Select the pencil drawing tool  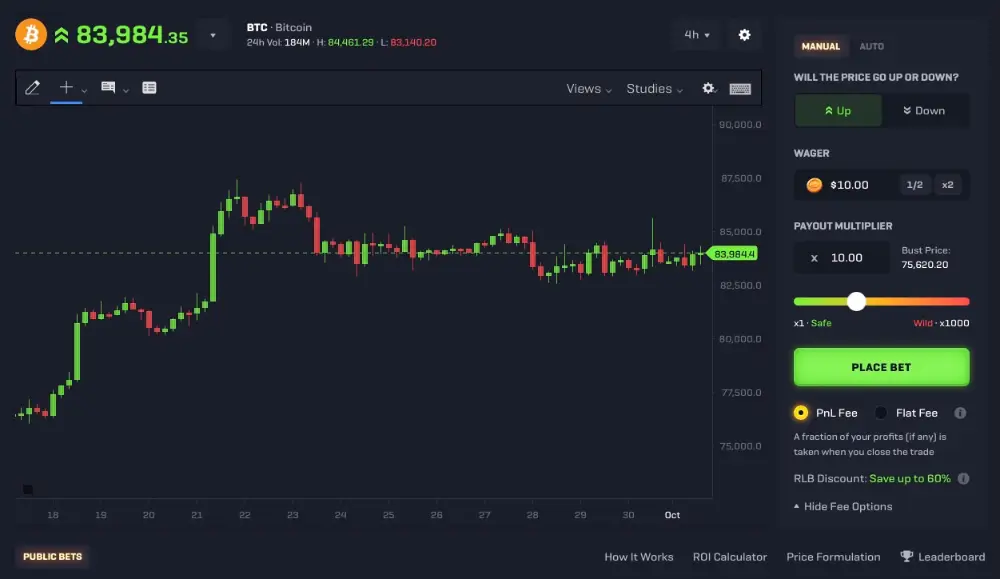[33, 87]
